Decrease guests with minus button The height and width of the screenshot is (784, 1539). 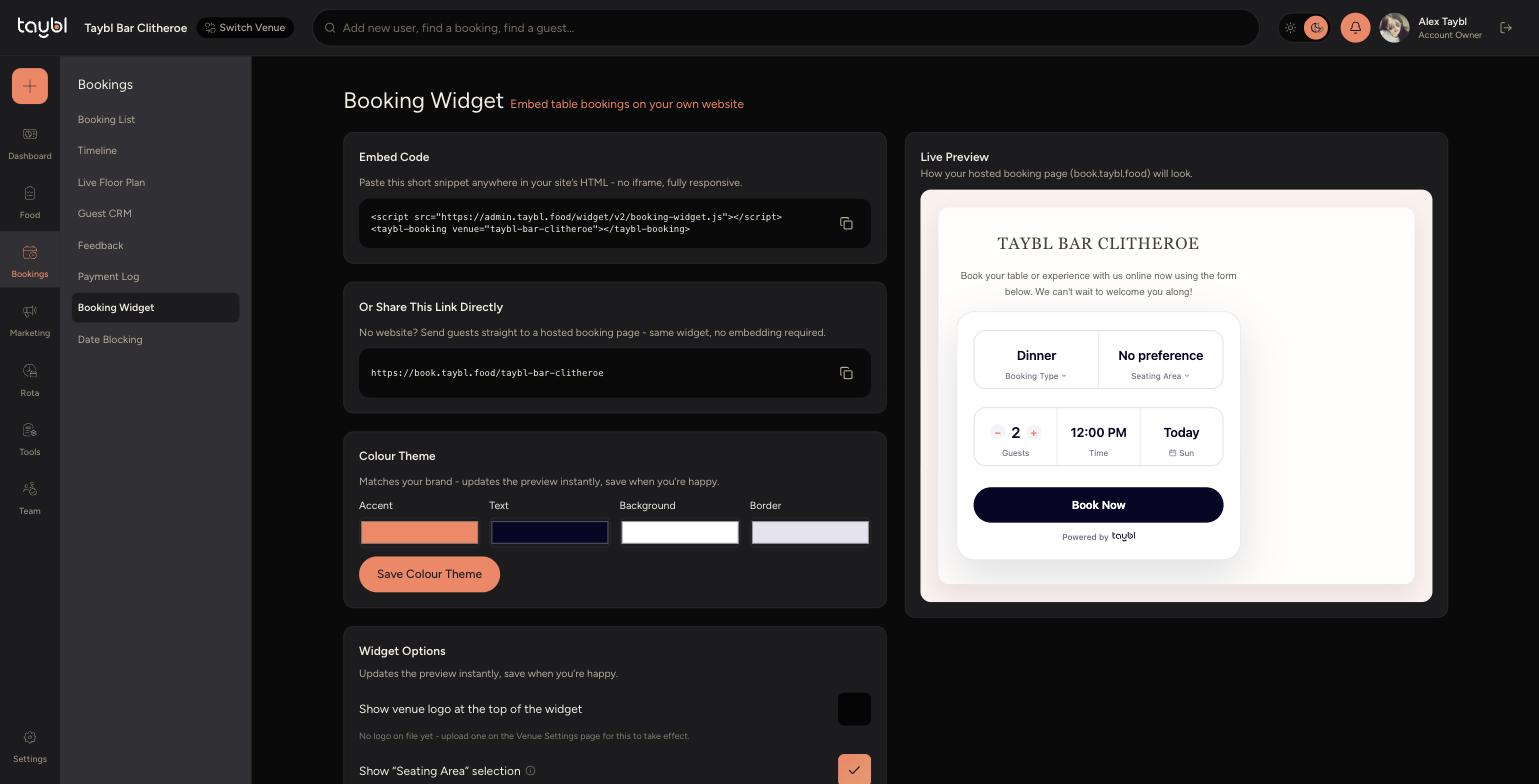(x=997, y=433)
